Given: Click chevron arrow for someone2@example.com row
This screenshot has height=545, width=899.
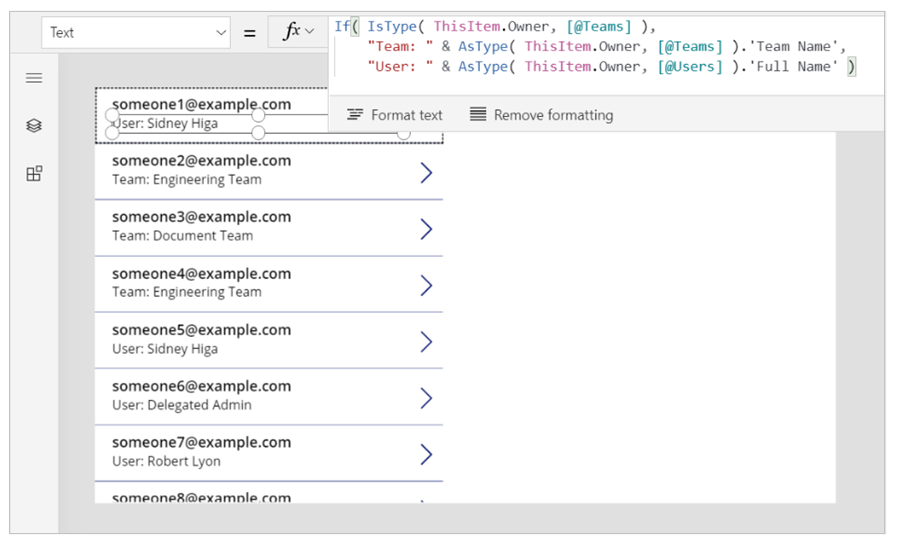Looking at the screenshot, I should pyautogui.click(x=426, y=172).
